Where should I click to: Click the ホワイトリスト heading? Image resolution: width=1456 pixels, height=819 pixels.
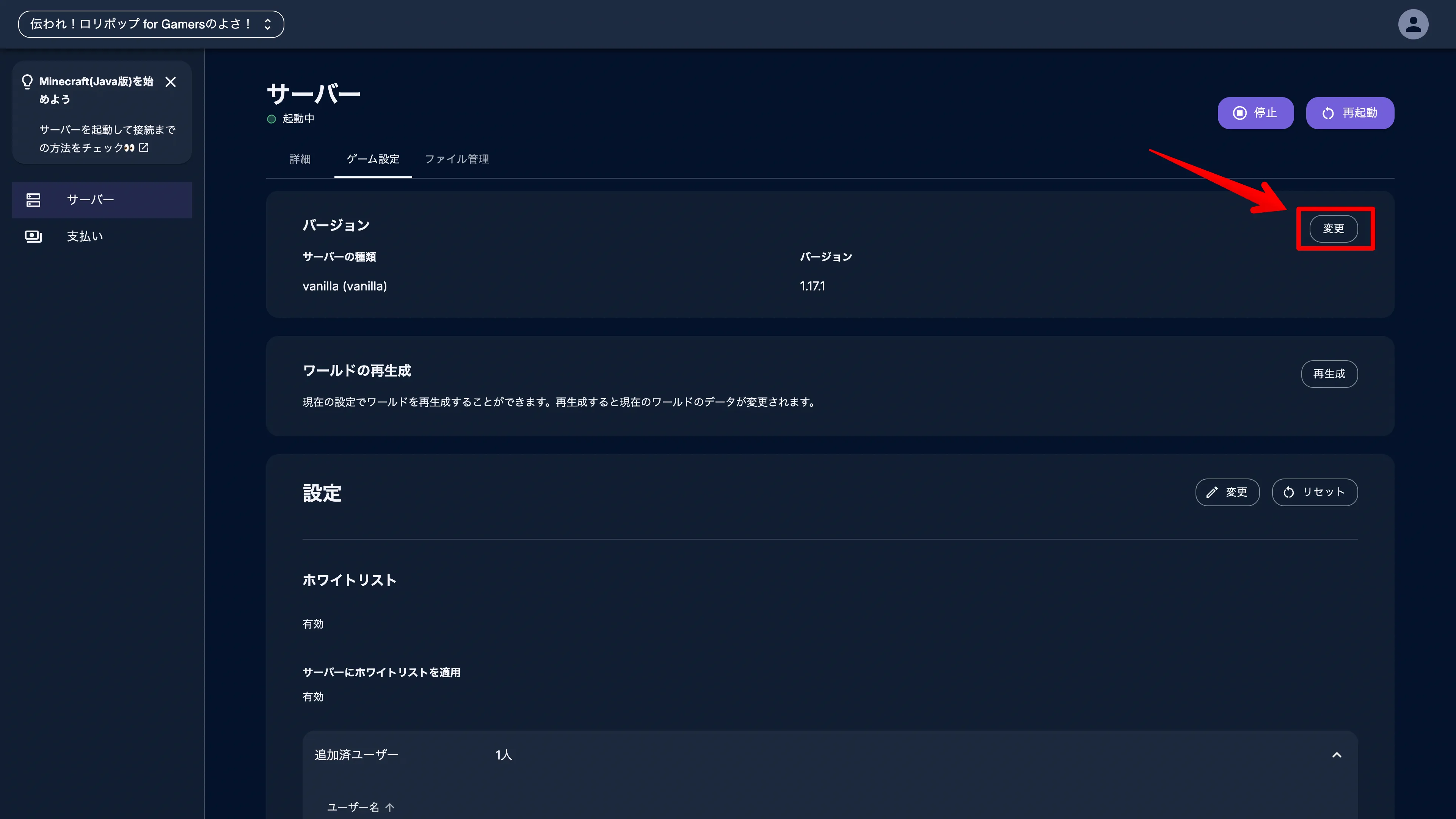point(349,581)
